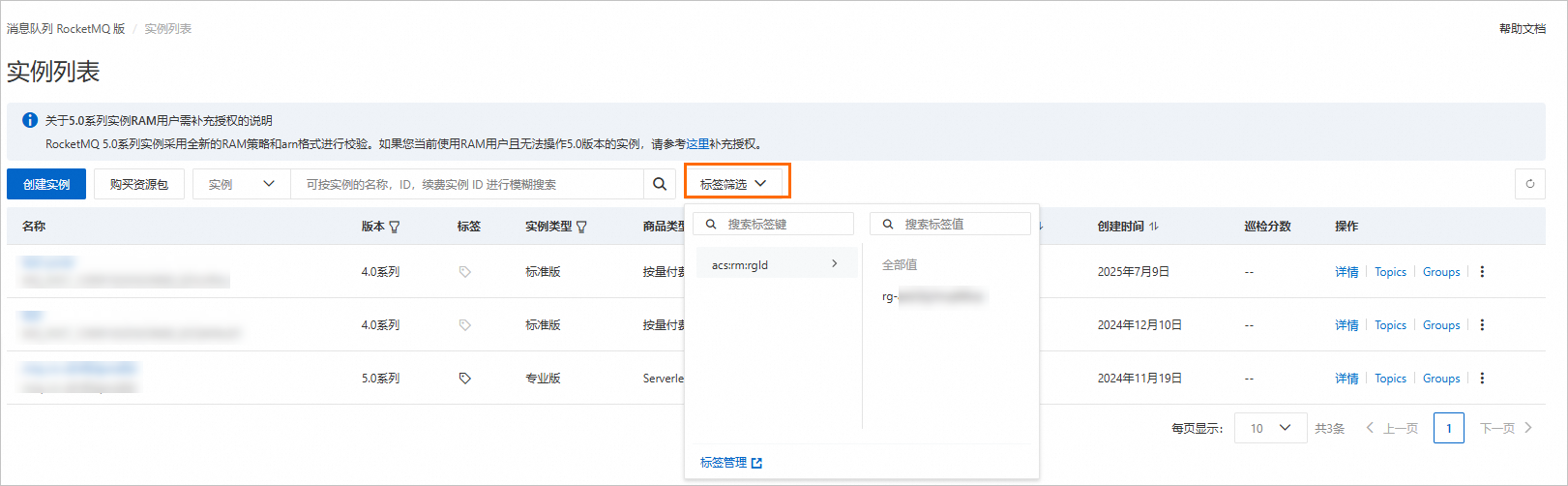Screen dimensions: 1568x486
Task: Click instance search text field
Action: point(467,184)
